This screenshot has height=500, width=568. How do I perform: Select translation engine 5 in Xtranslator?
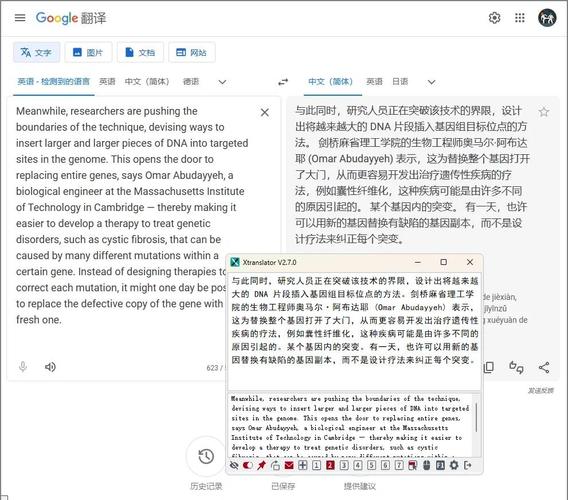pos(371,465)
